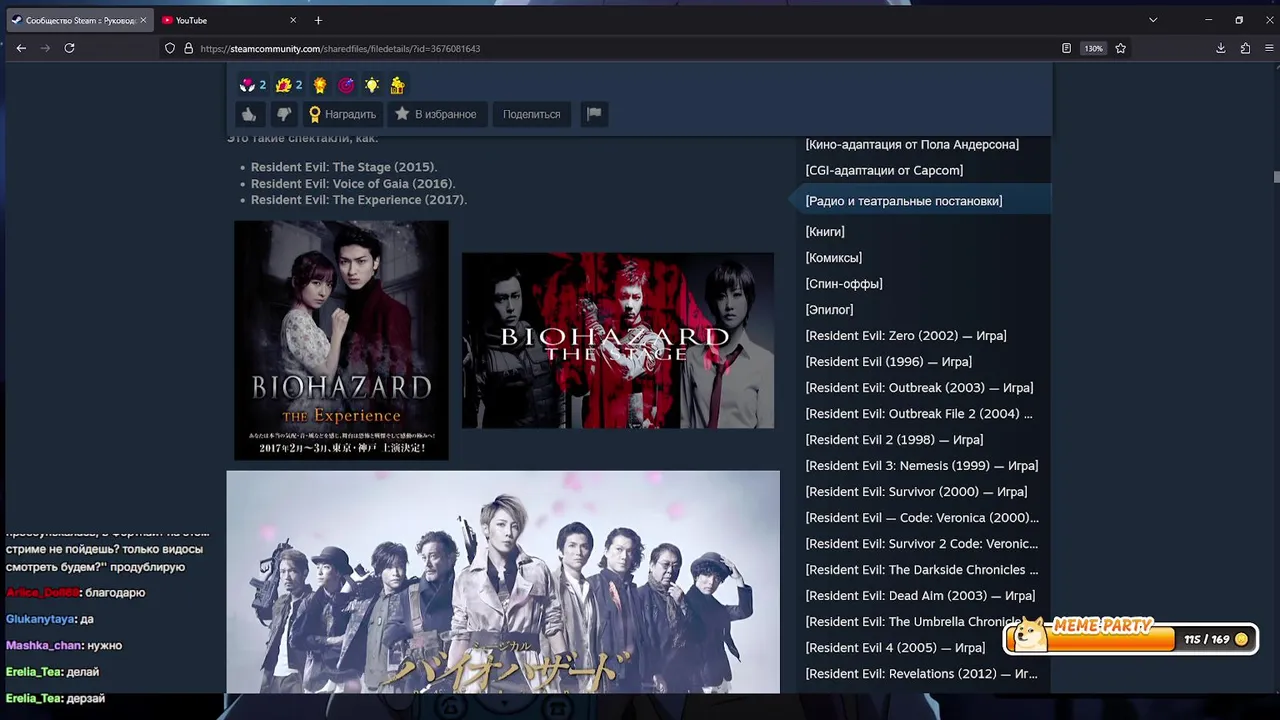The height and width of the screenshot is (720, 1280).
Task: Jump to The Darkside Chronicles section
Action: click(x=922, y=569)
